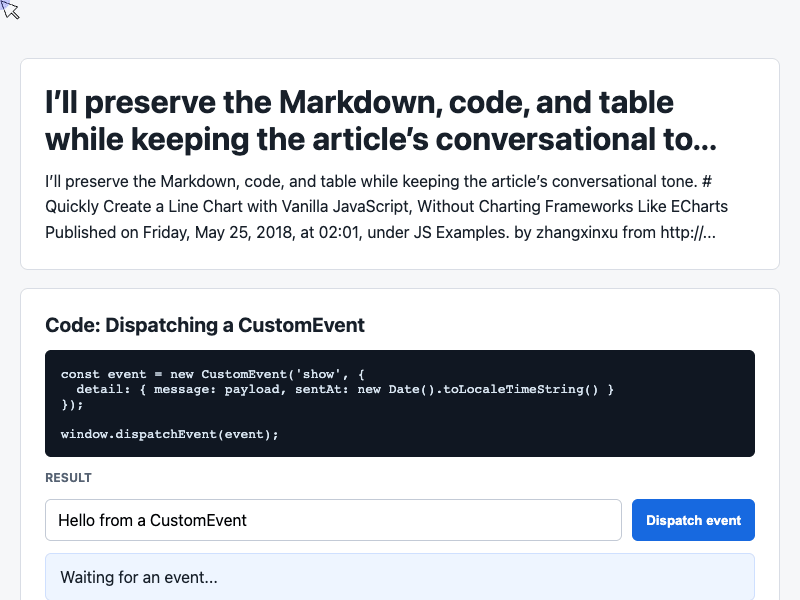Viewport: 800px width, 600px height.
Task: Click the 'const event = new CustomEvent' code line
Action: (x=212, y=374)
